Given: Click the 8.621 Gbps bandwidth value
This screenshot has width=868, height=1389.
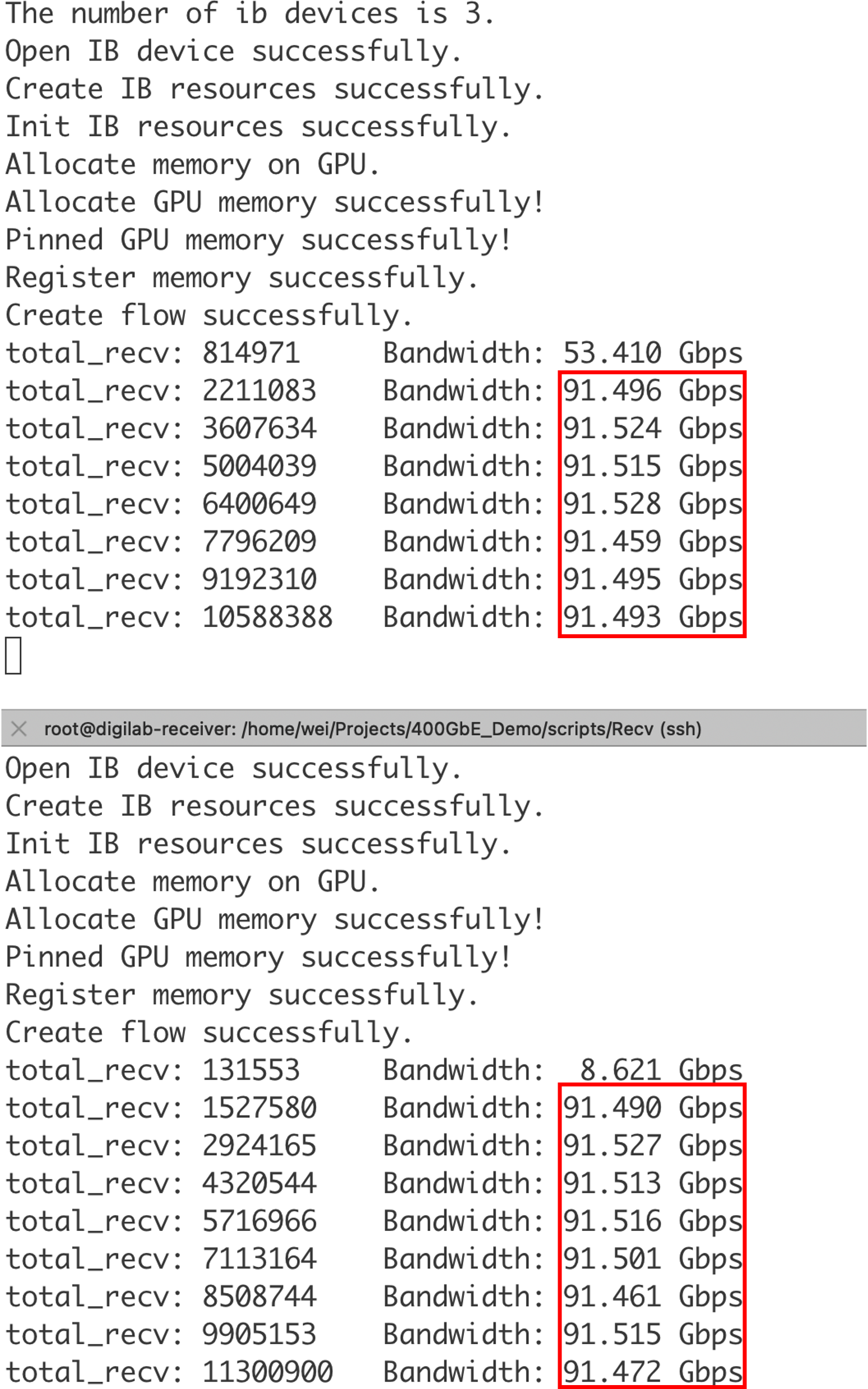Looking at the screenshot, I should coord(660,1070).
